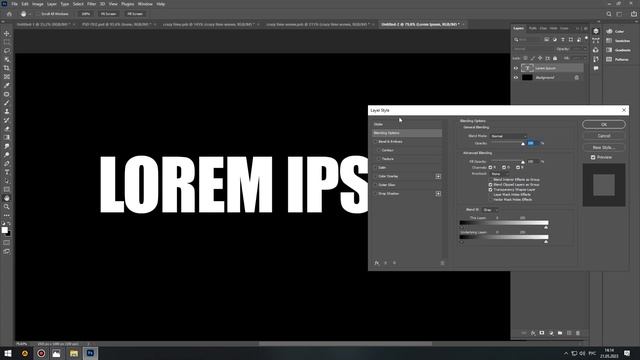
Task: Delete layer via Layers panel trash icon
Action: (578, 333)
